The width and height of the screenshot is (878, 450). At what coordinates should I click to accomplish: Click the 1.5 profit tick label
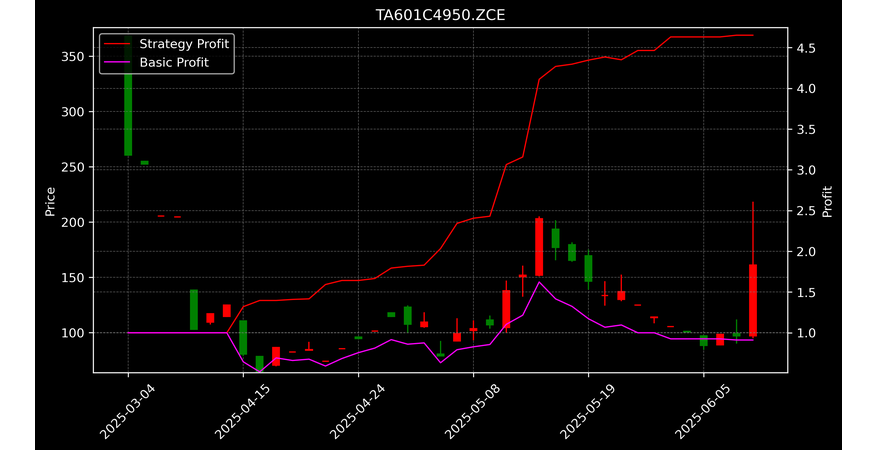805,293
